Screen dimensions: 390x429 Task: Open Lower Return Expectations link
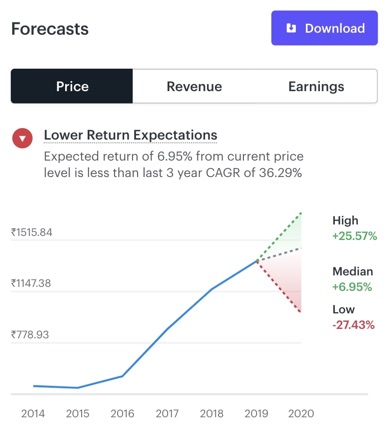click(130, 135)
